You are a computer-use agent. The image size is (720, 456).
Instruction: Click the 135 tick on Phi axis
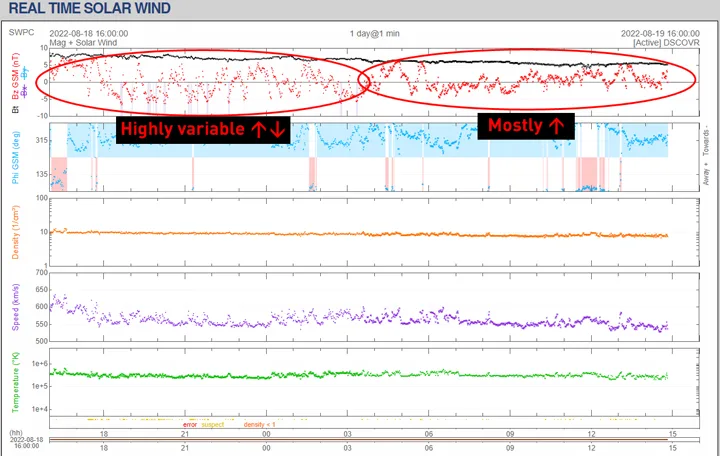click(41, 174)
